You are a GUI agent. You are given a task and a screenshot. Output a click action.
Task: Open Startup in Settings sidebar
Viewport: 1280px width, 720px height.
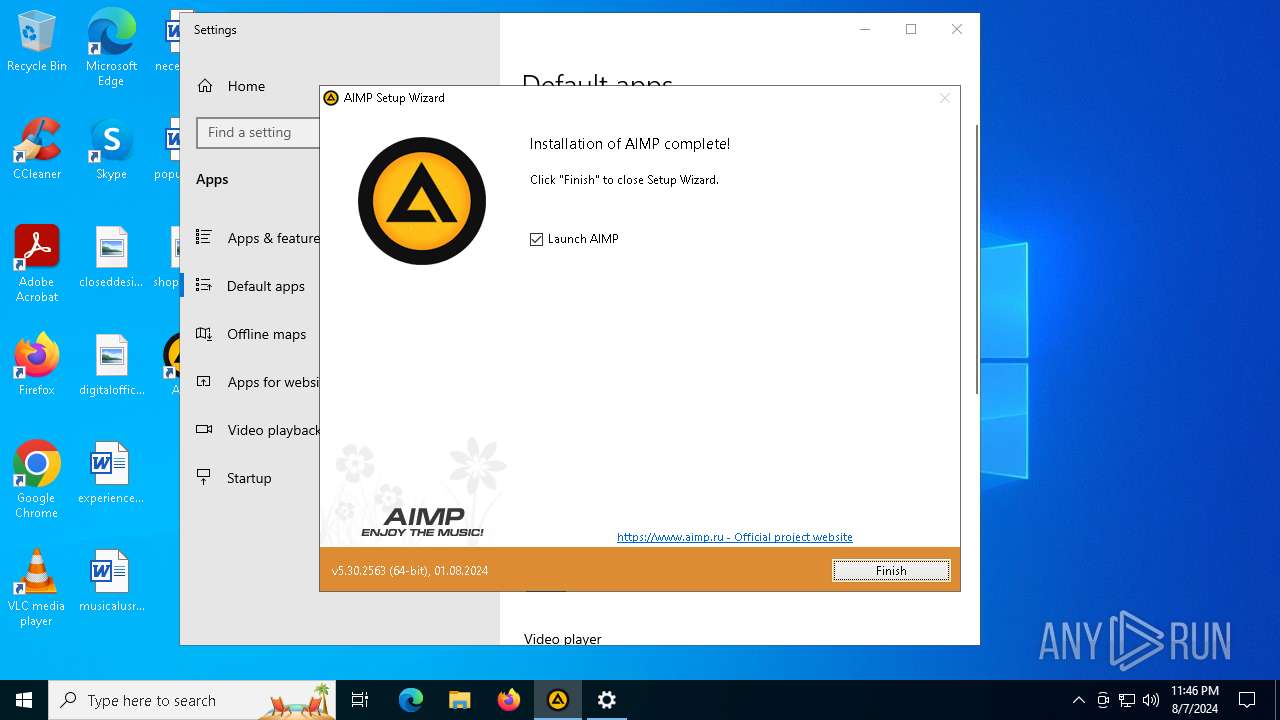pos(249,478)
